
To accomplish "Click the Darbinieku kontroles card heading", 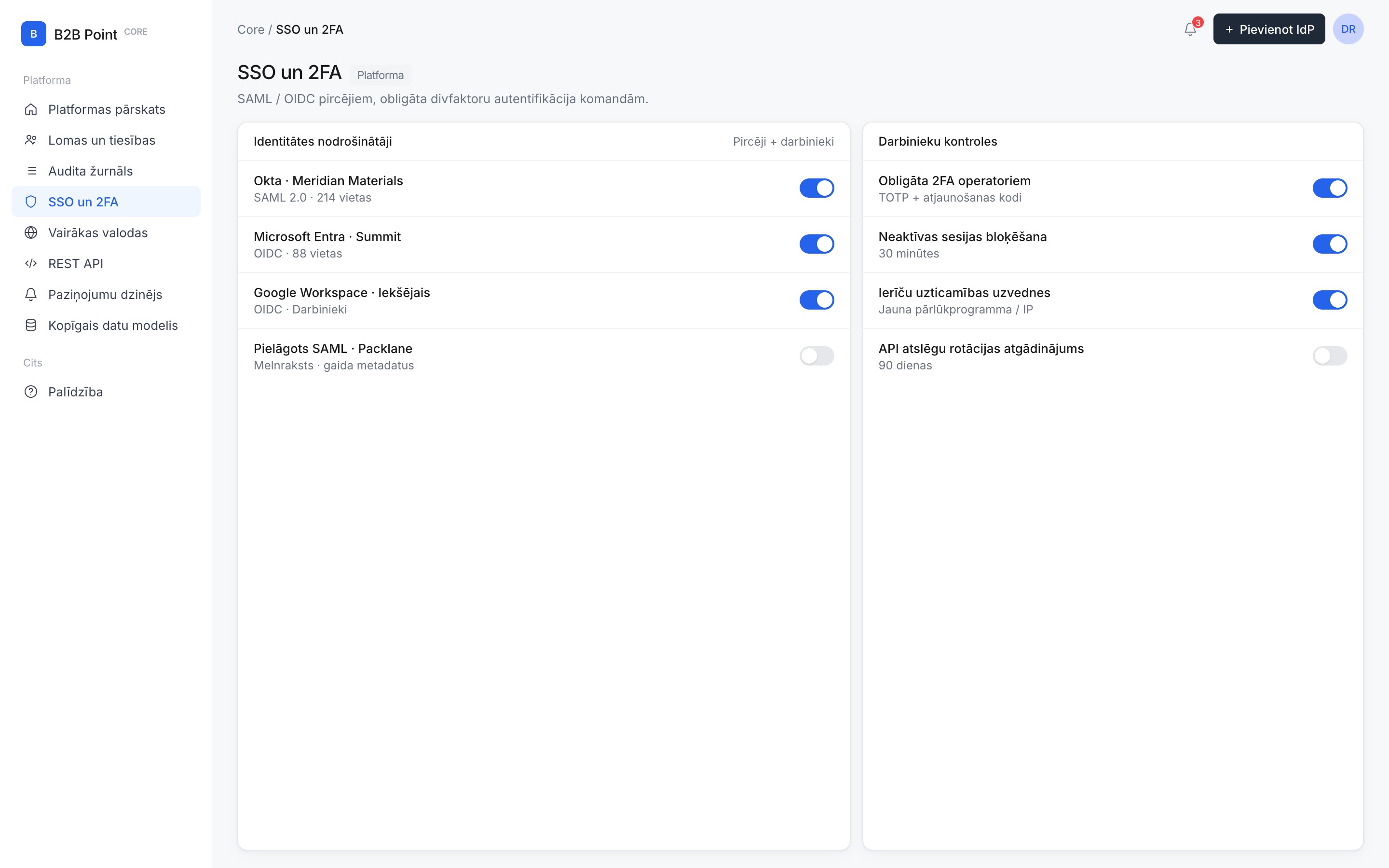I will 937,141.
